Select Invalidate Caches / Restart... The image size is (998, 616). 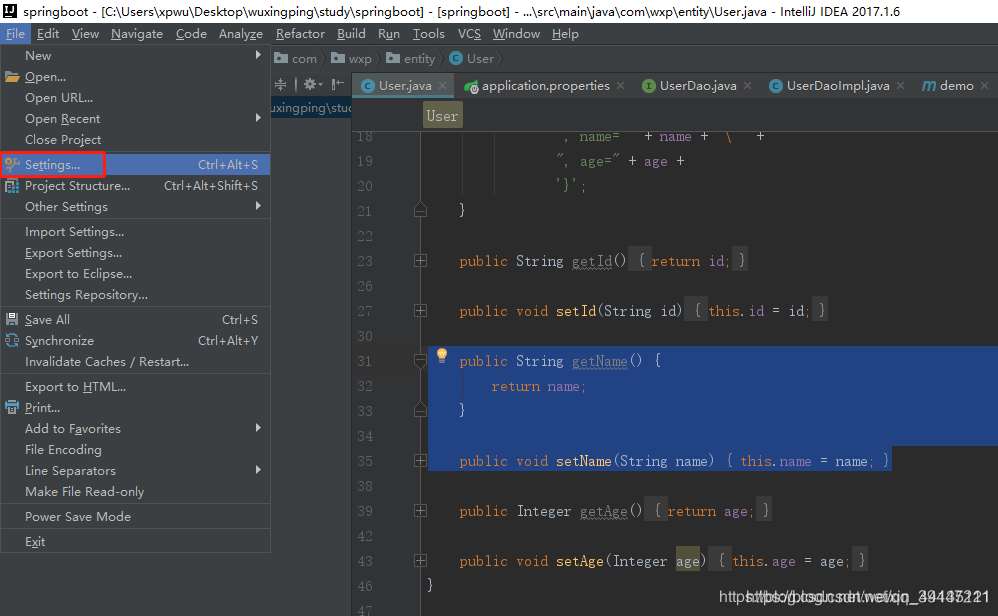click(136, 361)
